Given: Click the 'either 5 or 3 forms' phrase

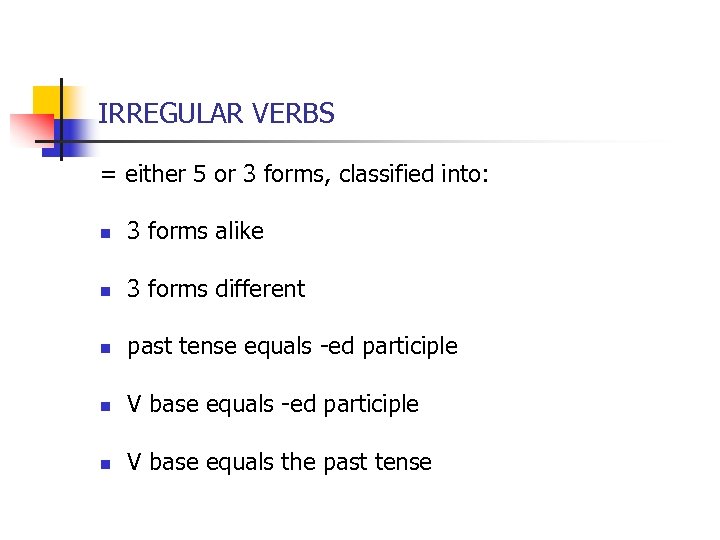Looking at the screenshot, I should tap(228, 175).
